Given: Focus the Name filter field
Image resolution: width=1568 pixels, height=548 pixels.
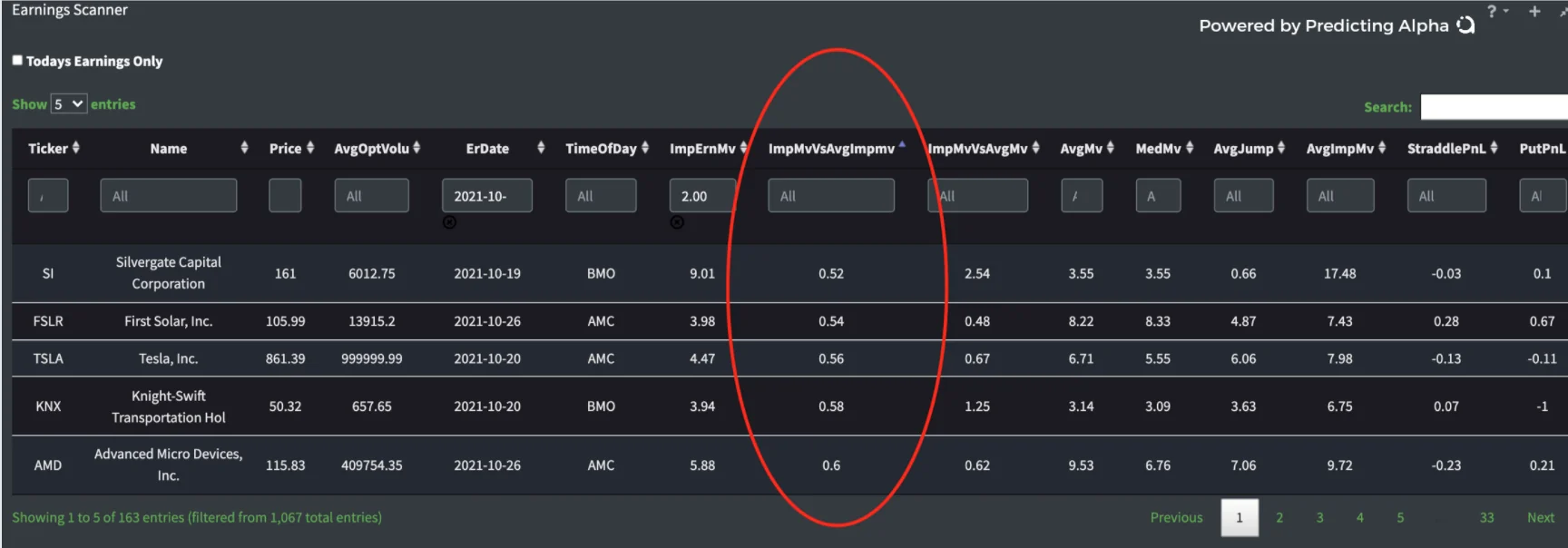Looking at the screenshot, I should pyautogui.click(x=169, y=195).
